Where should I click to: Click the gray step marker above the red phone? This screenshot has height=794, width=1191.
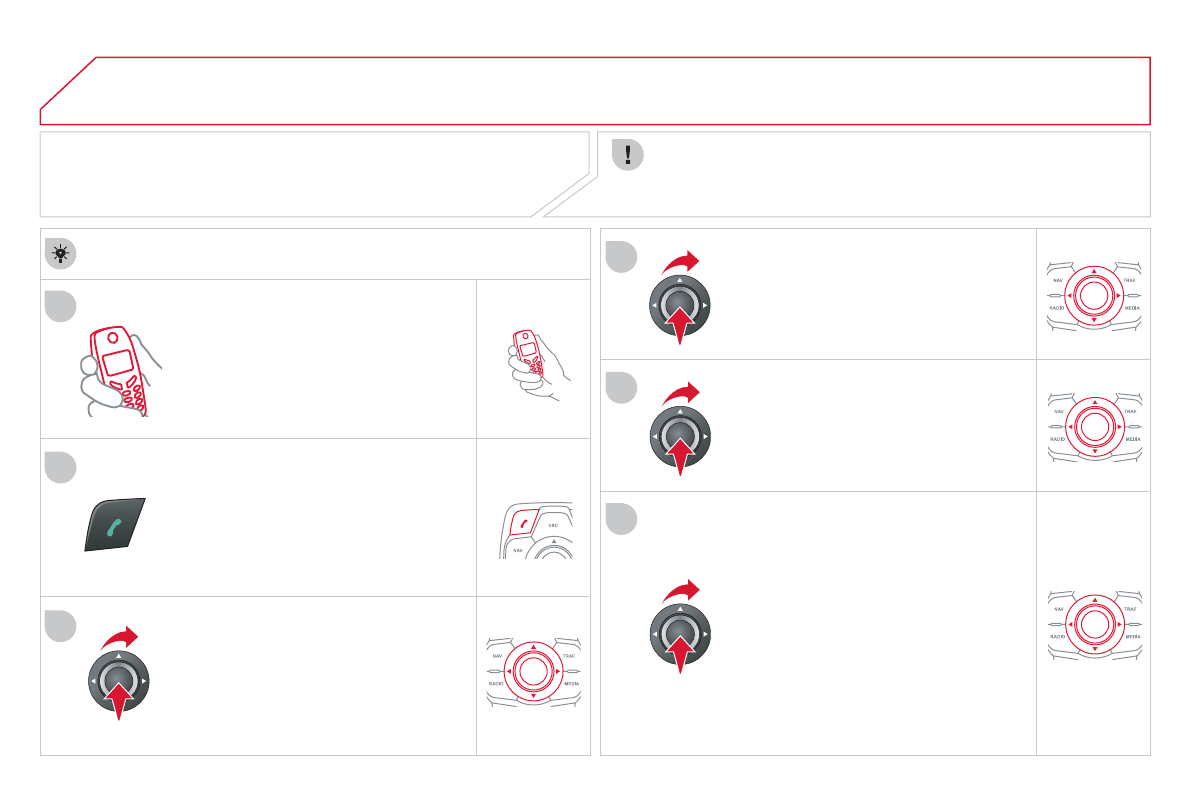coord(61,306)
